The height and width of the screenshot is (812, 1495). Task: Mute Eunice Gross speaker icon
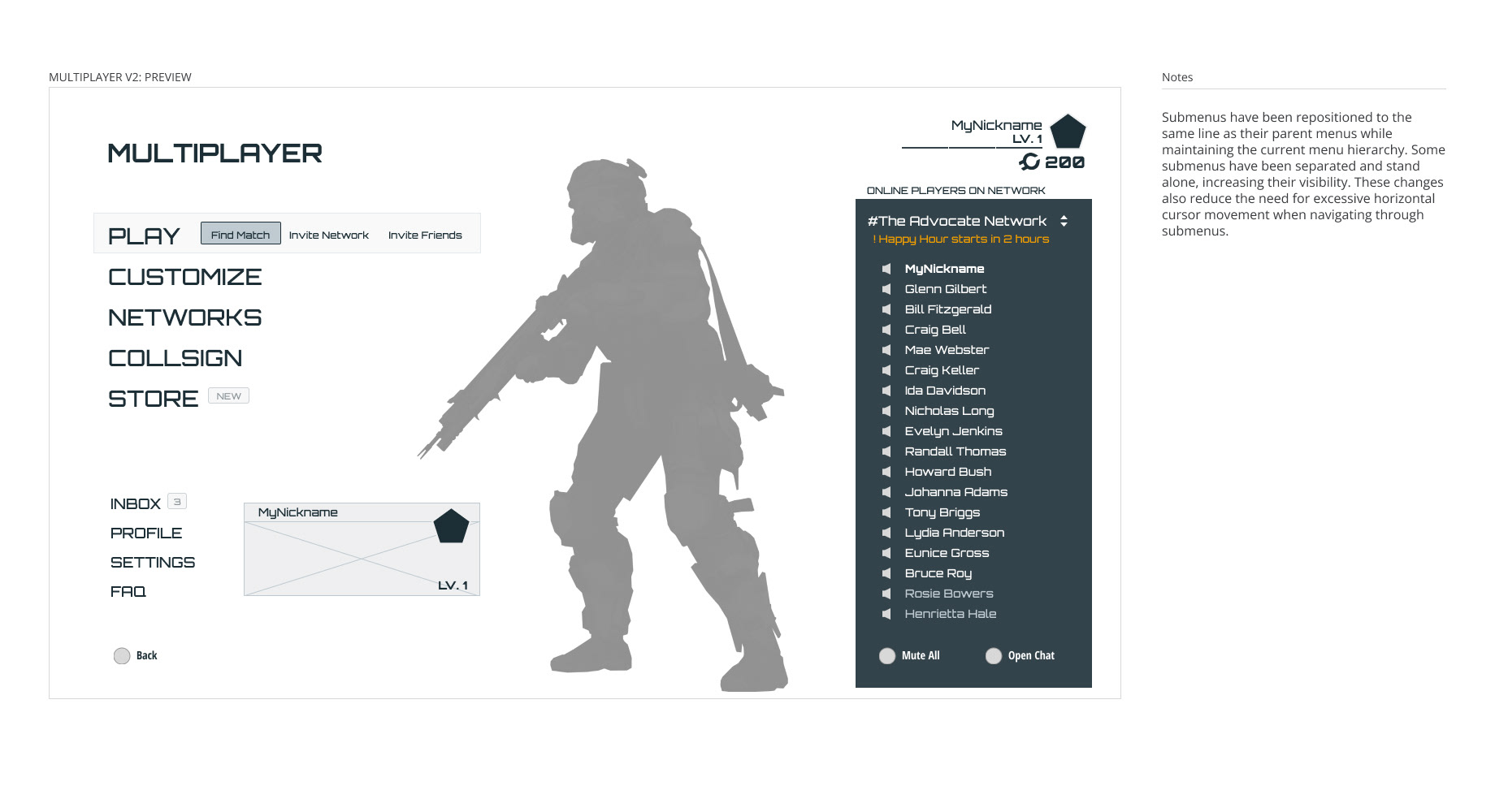tap(886, 553)
